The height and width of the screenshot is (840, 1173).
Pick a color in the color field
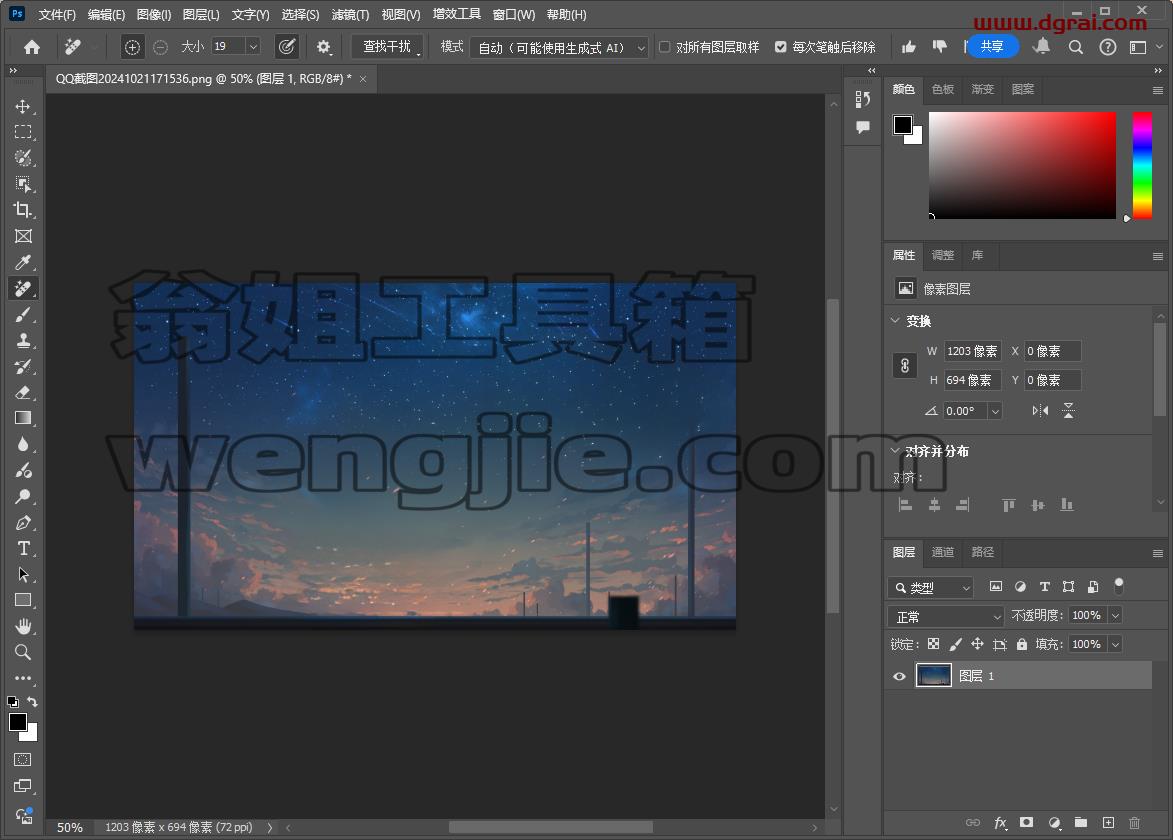click(x=1022, y=165)
